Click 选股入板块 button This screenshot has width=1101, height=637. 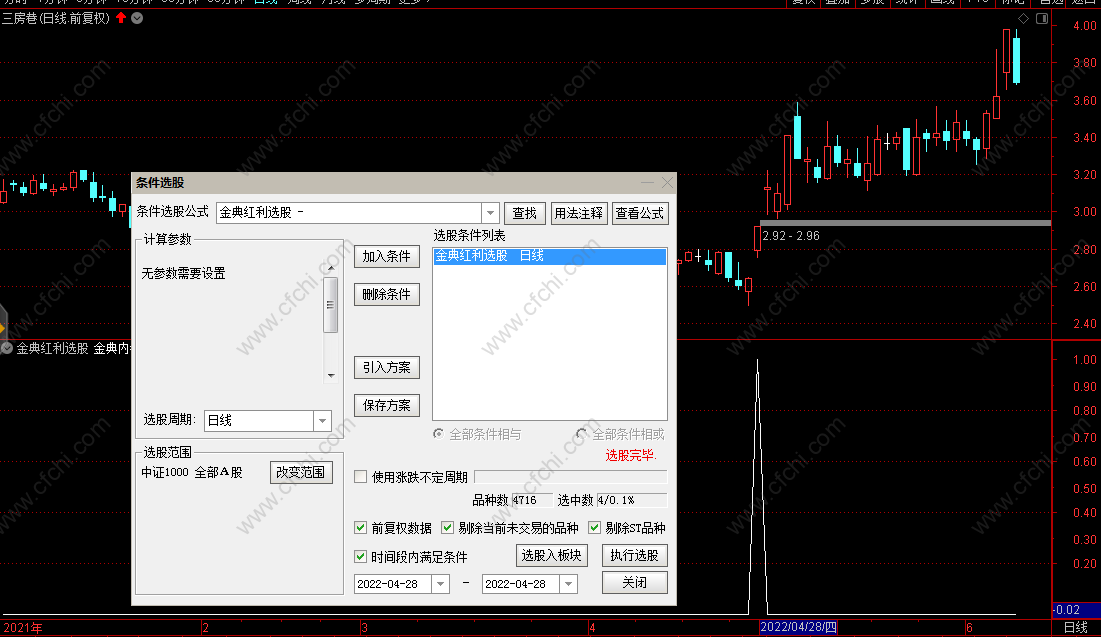pos(552,556)
